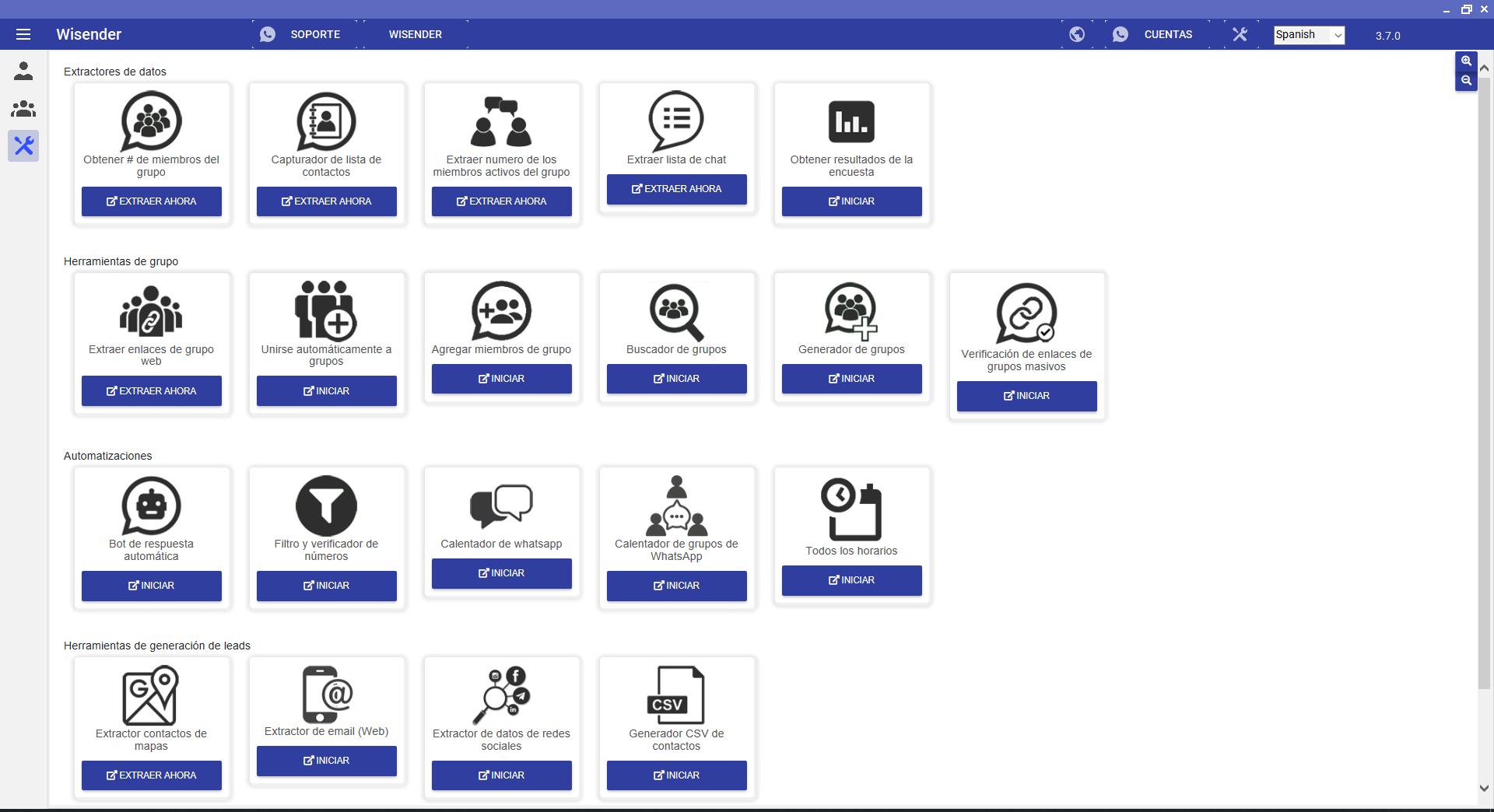The width and height of the screenshot is (1494, 812).
Task: Click the group finder magnifier icon
Action: pos(676,313)
